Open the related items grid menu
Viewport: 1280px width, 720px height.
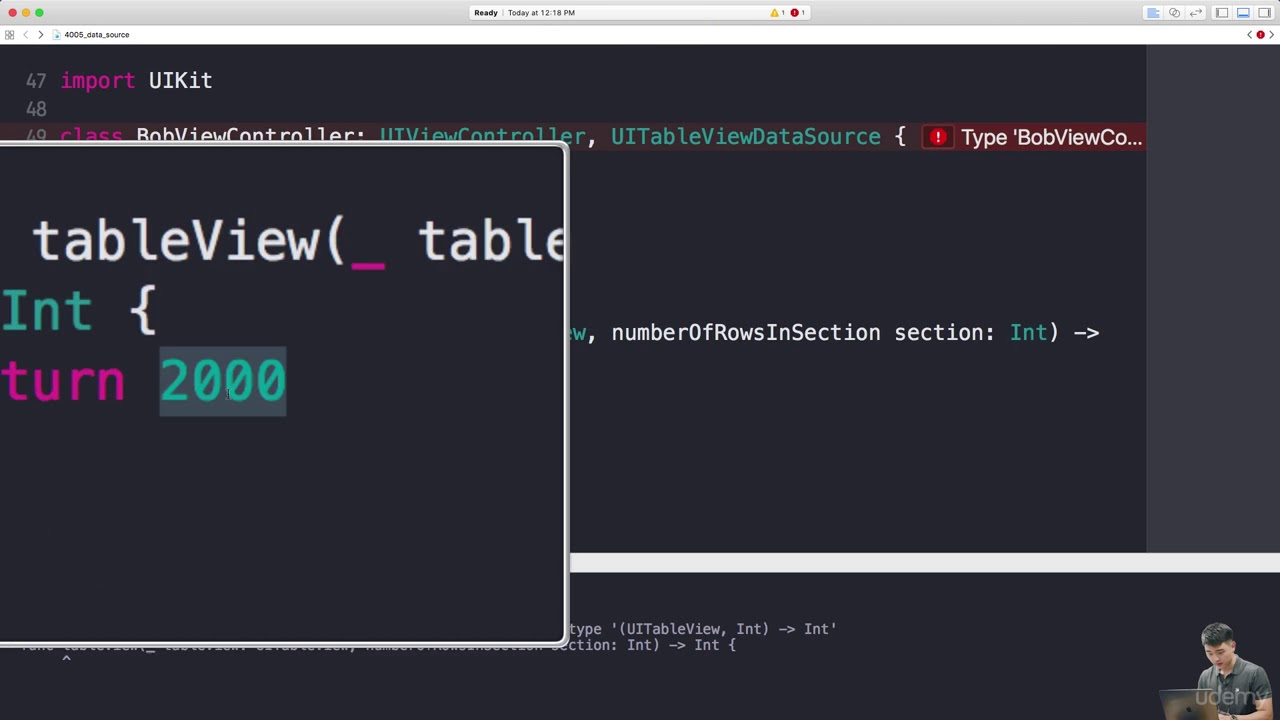pyautogui.click(x=9, y=35)
